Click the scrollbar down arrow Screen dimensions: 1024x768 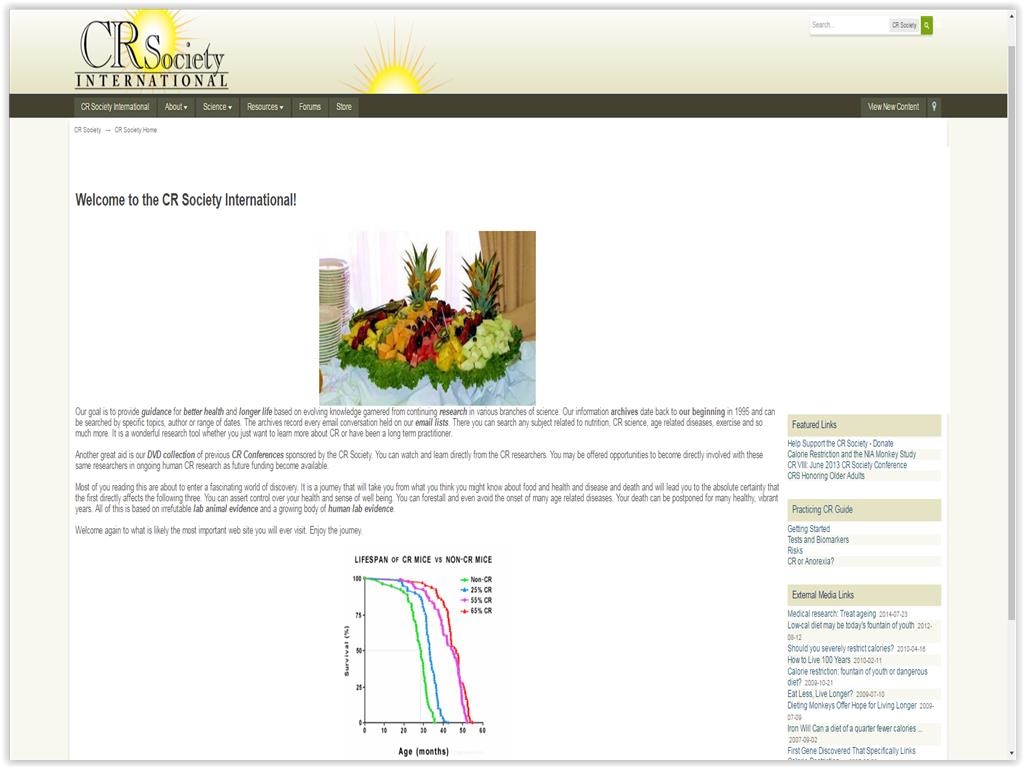click(1012, 754)
